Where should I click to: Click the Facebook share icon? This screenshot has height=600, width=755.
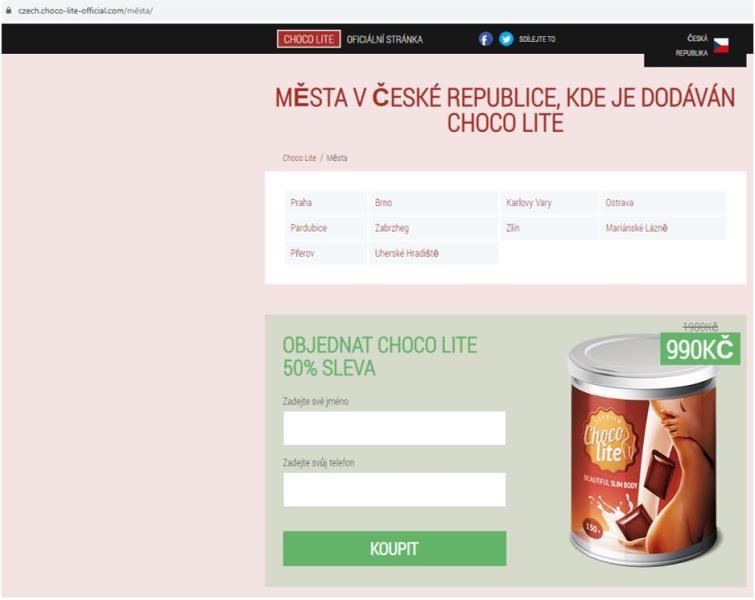[485, 39]
